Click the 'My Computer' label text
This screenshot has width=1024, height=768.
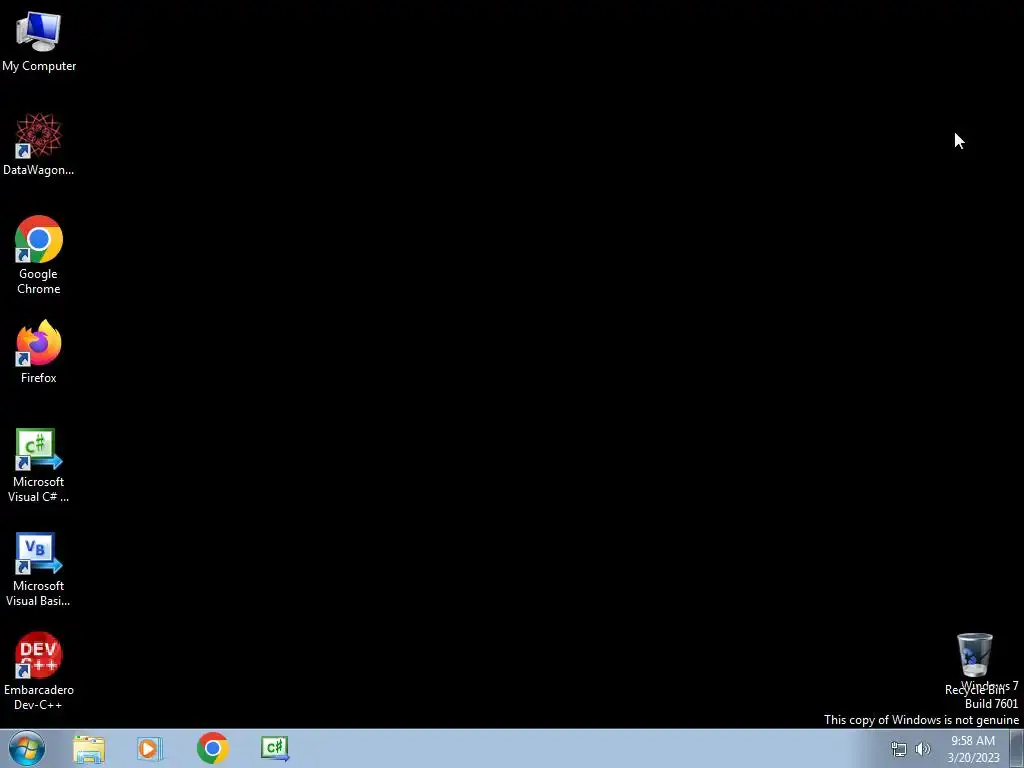(x=39, y=66)
